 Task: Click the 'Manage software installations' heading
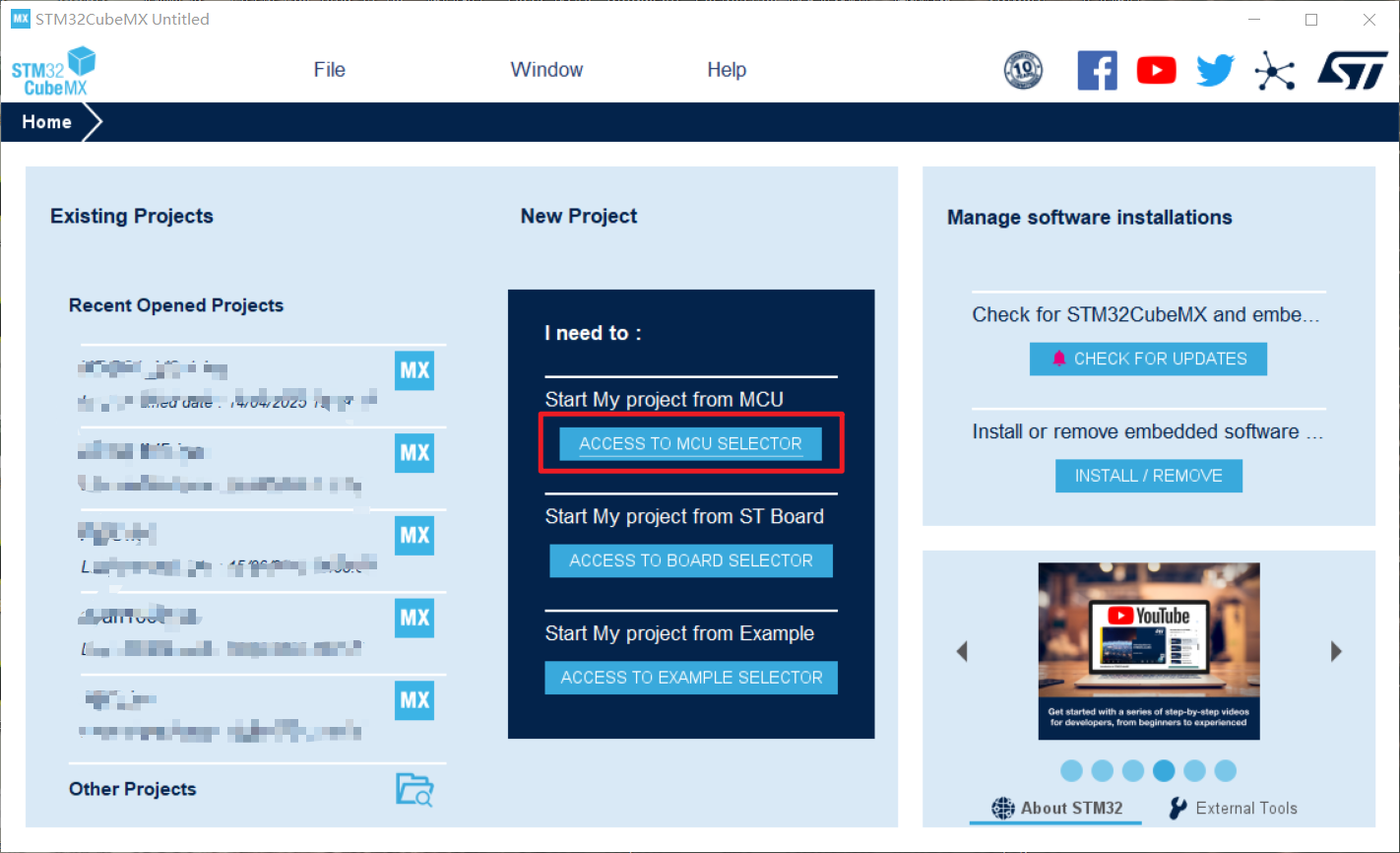(1090, 218)
